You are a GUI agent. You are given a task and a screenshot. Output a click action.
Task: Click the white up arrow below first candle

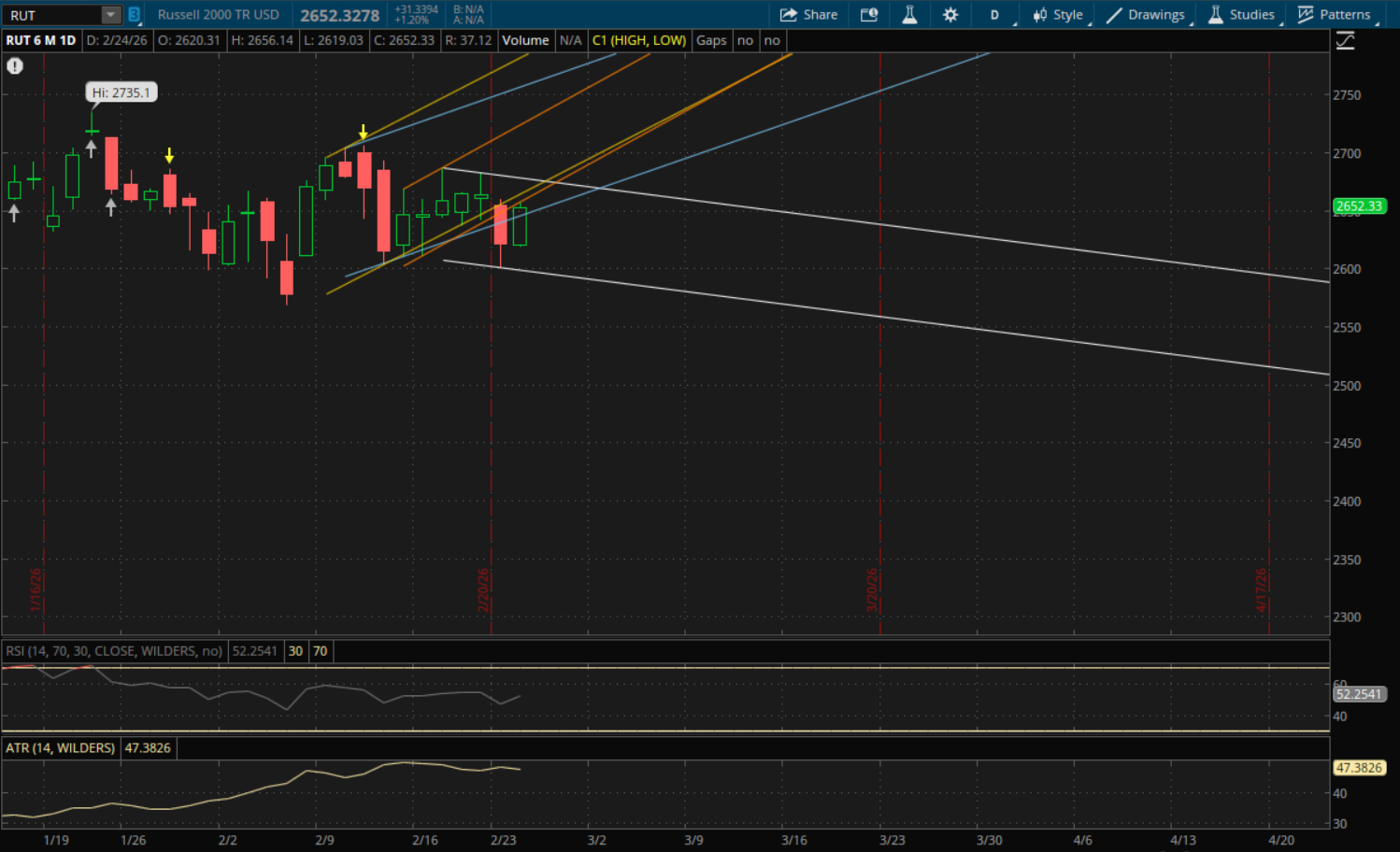14,214
